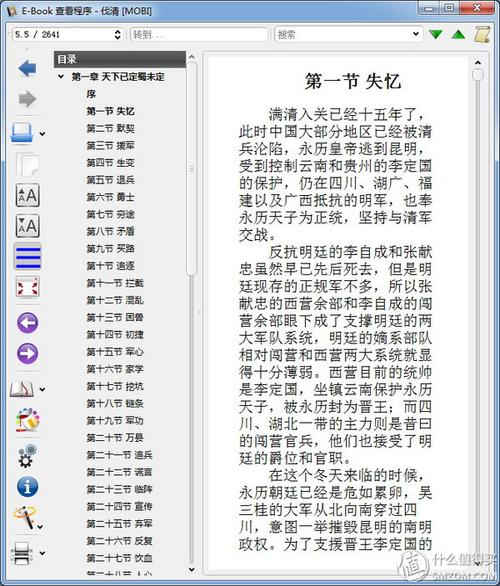Click the page position field 5.5 / 2641
Image resolution: width=500 pixels, height=586 pixels.
tap(67, 34)
